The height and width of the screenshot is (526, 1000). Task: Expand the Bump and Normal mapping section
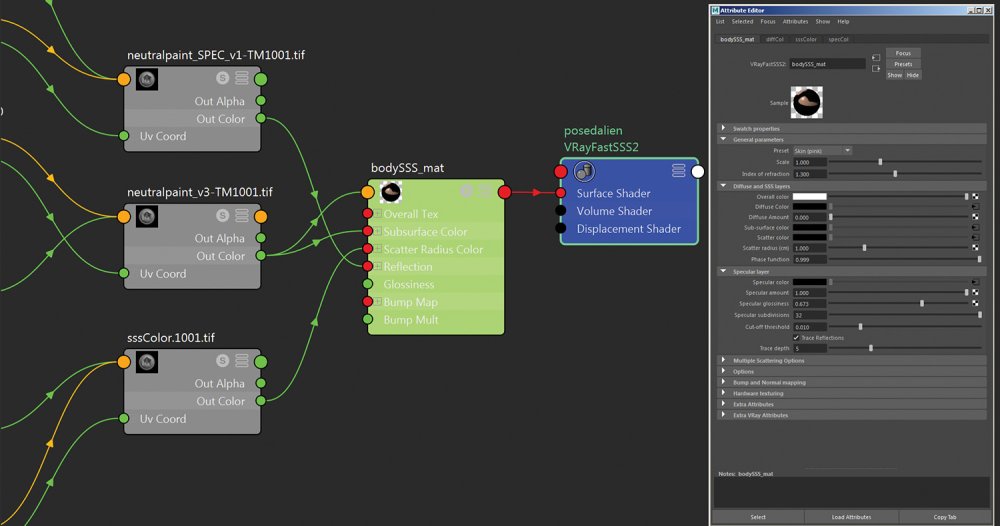point(723,382)
